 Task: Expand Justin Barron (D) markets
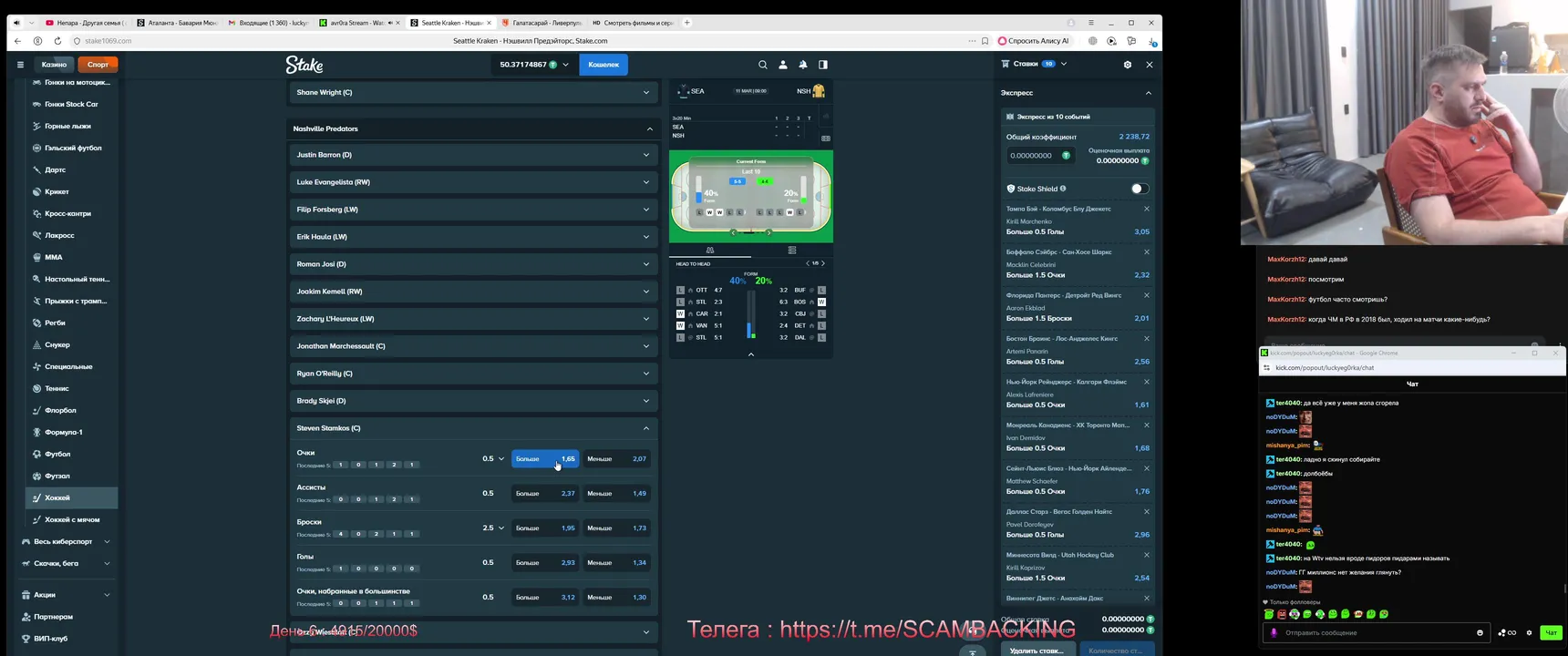point(473,155)
